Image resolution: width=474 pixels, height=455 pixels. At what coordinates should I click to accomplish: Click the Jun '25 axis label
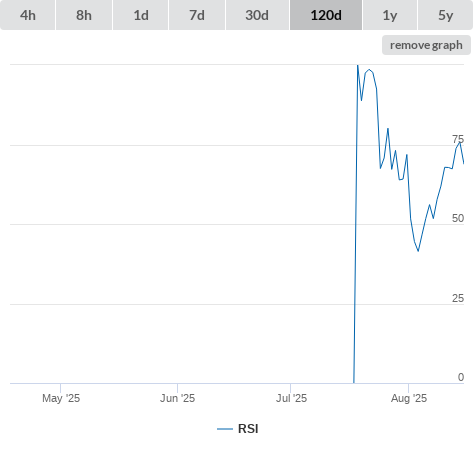click(x=177, y=398)
